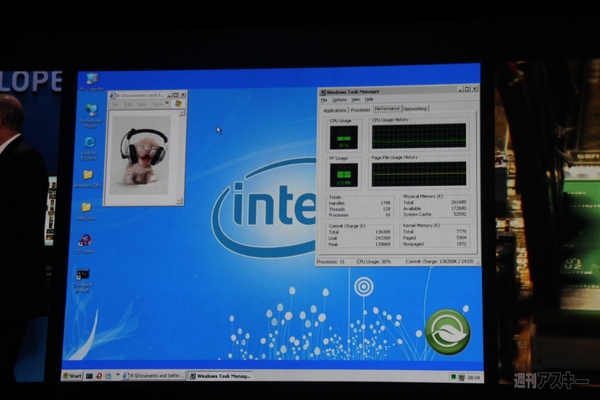Open the My Computer desktop icon
Image resolution: width=600 pixels, height=400 pixels.
tap(92, 82)
